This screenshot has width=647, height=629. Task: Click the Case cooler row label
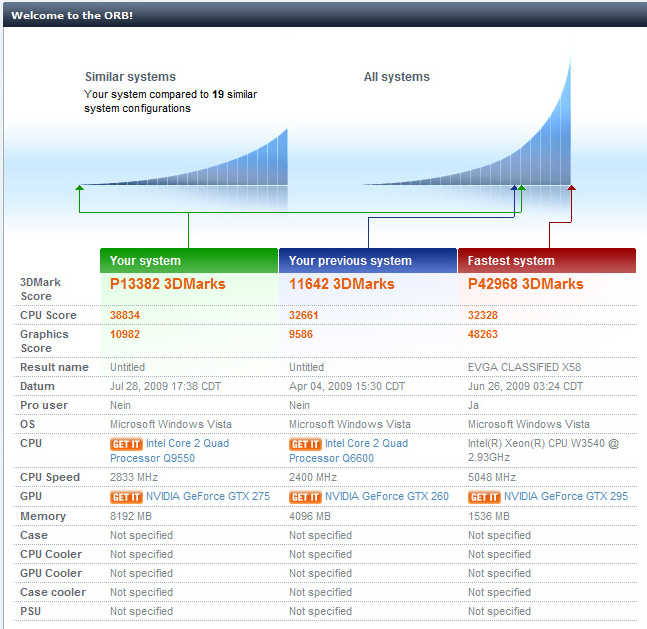53,592
